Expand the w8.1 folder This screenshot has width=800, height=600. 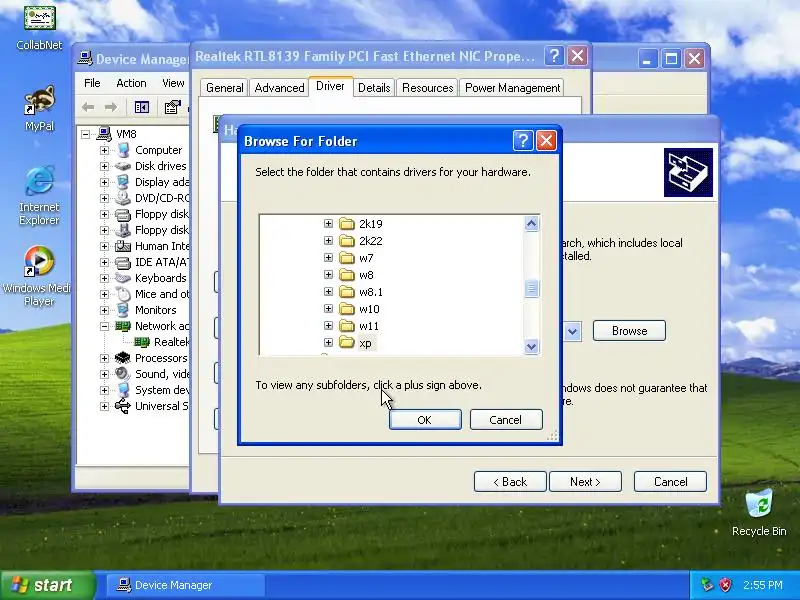pos(328,292)
